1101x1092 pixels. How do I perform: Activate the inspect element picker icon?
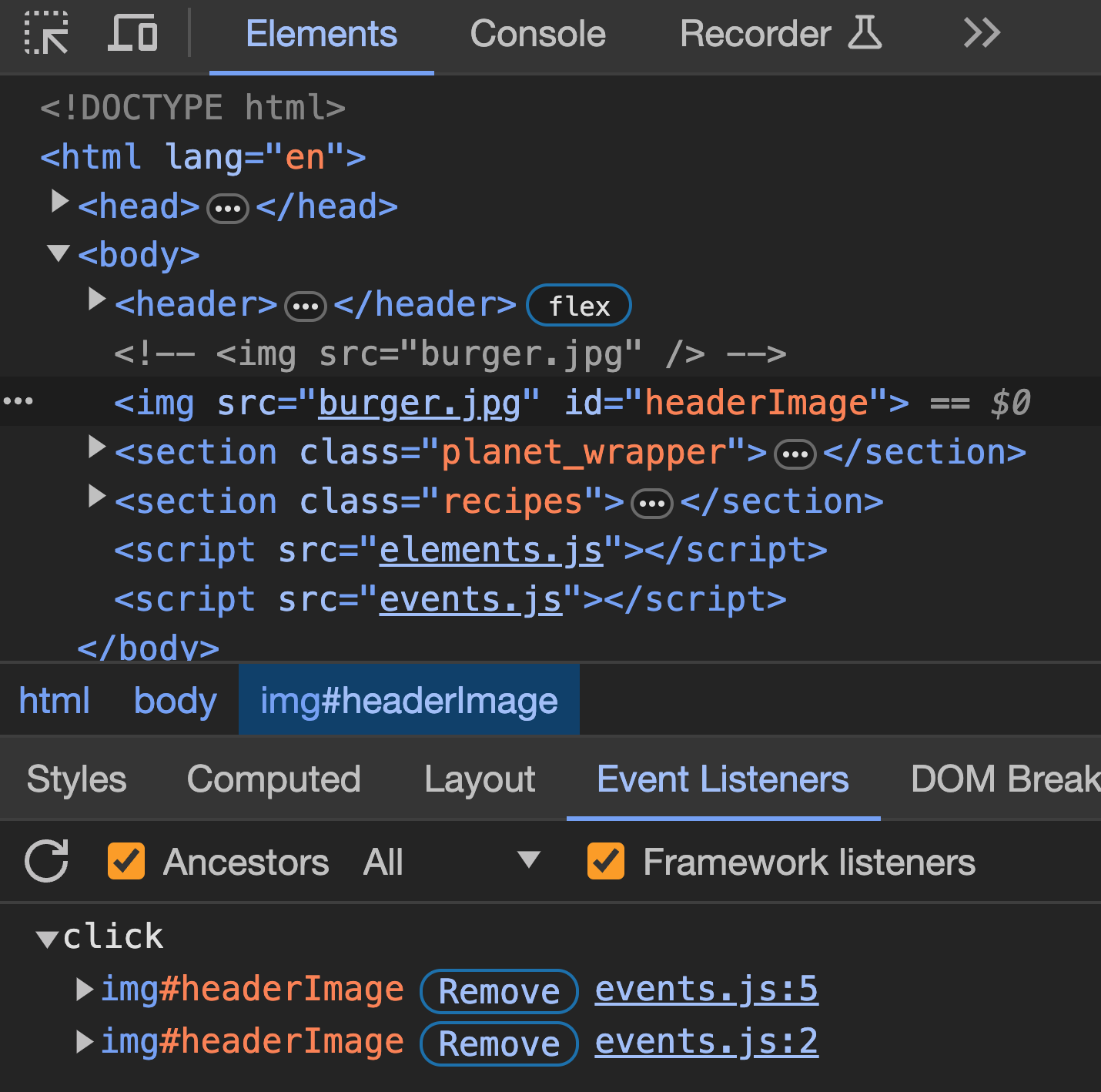click(45, 33)
